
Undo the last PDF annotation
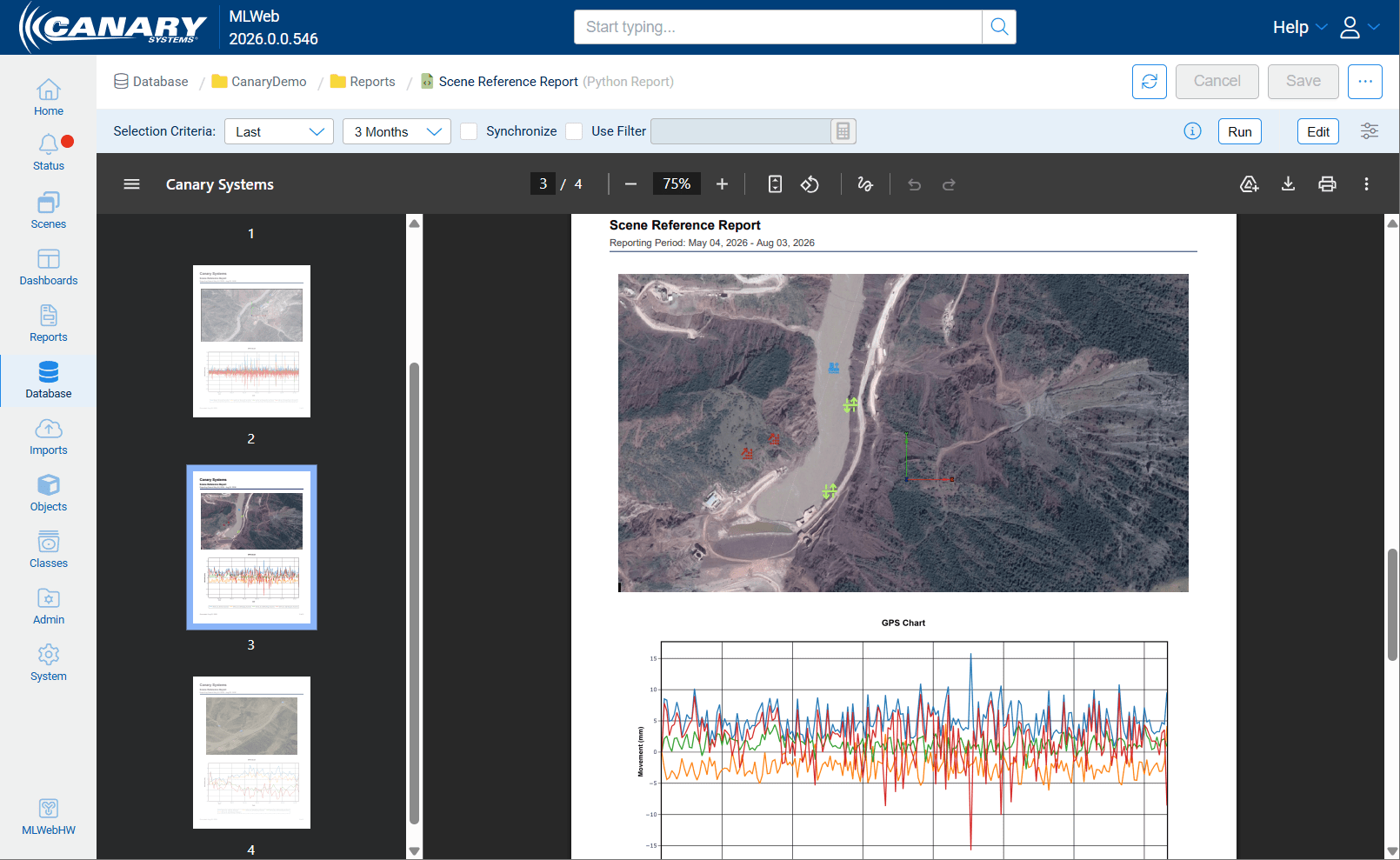tap(914, 184)
